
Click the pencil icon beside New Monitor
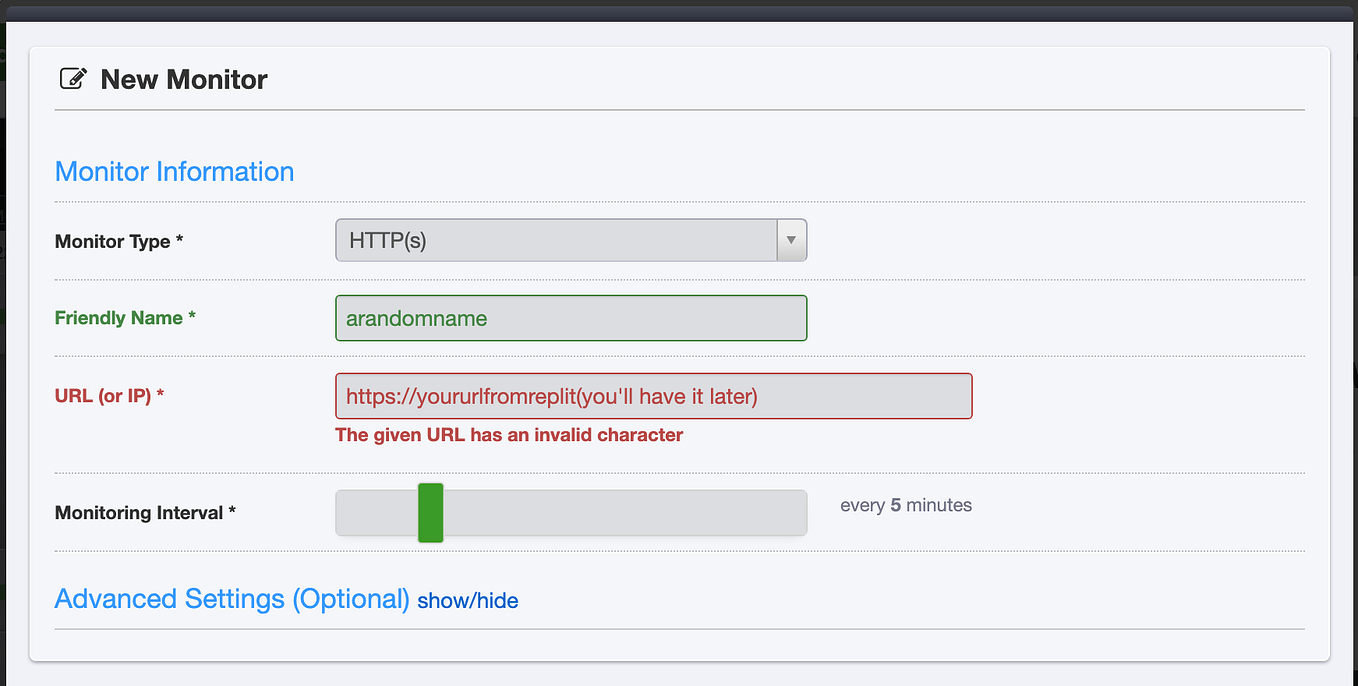[74, 76]
